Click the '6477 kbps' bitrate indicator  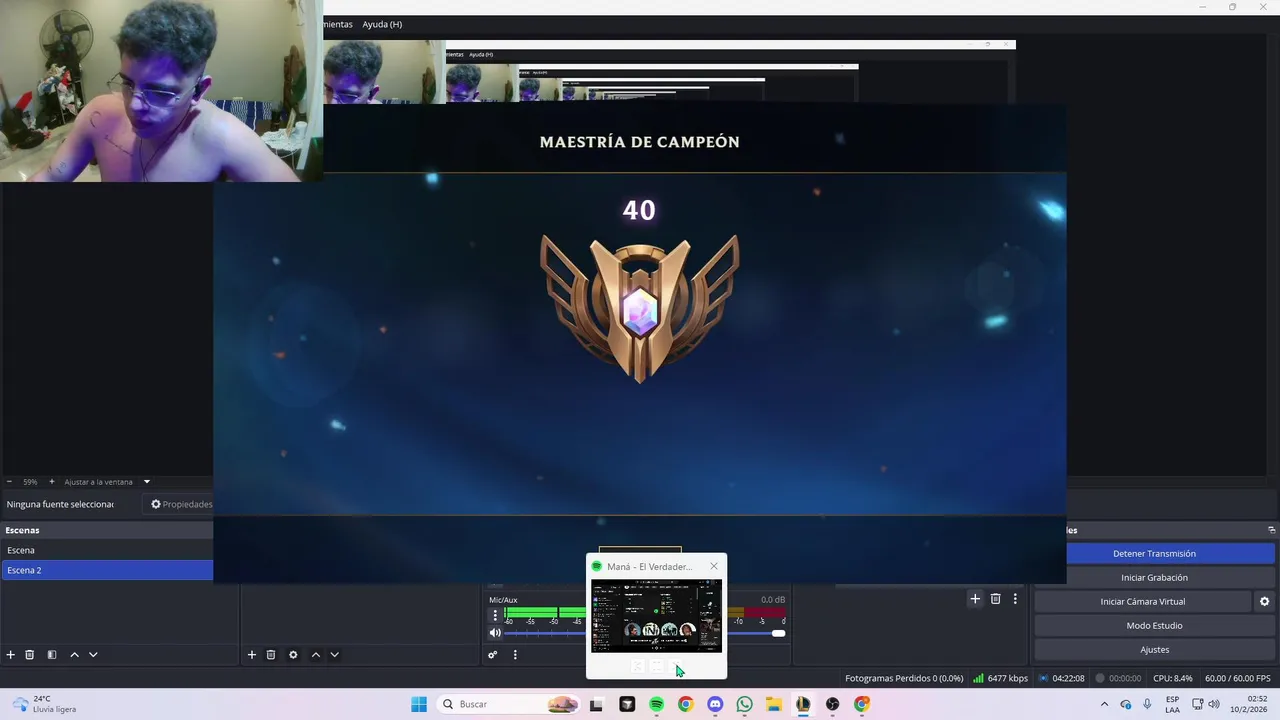[x=1000, y=678]
